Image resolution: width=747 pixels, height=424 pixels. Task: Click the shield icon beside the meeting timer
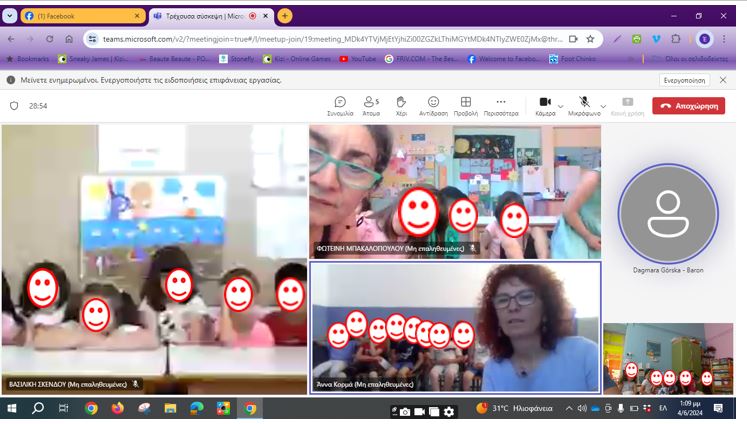pos(14,105)
